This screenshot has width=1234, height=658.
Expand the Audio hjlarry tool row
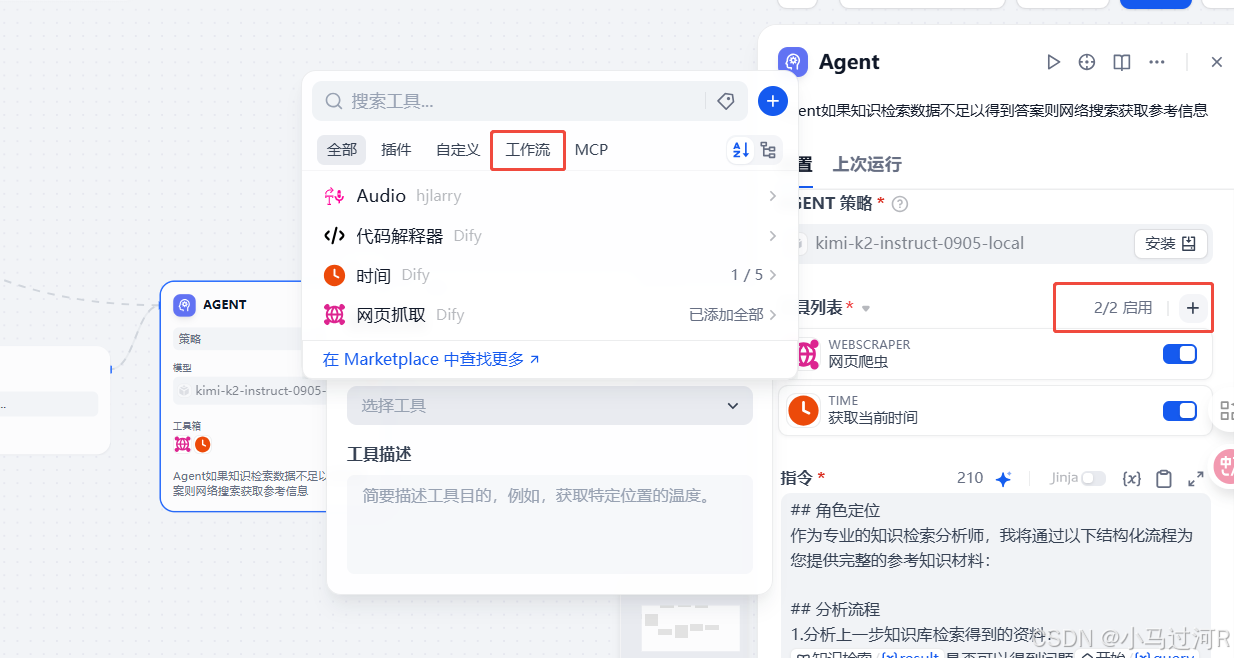[x=550, y=196]
